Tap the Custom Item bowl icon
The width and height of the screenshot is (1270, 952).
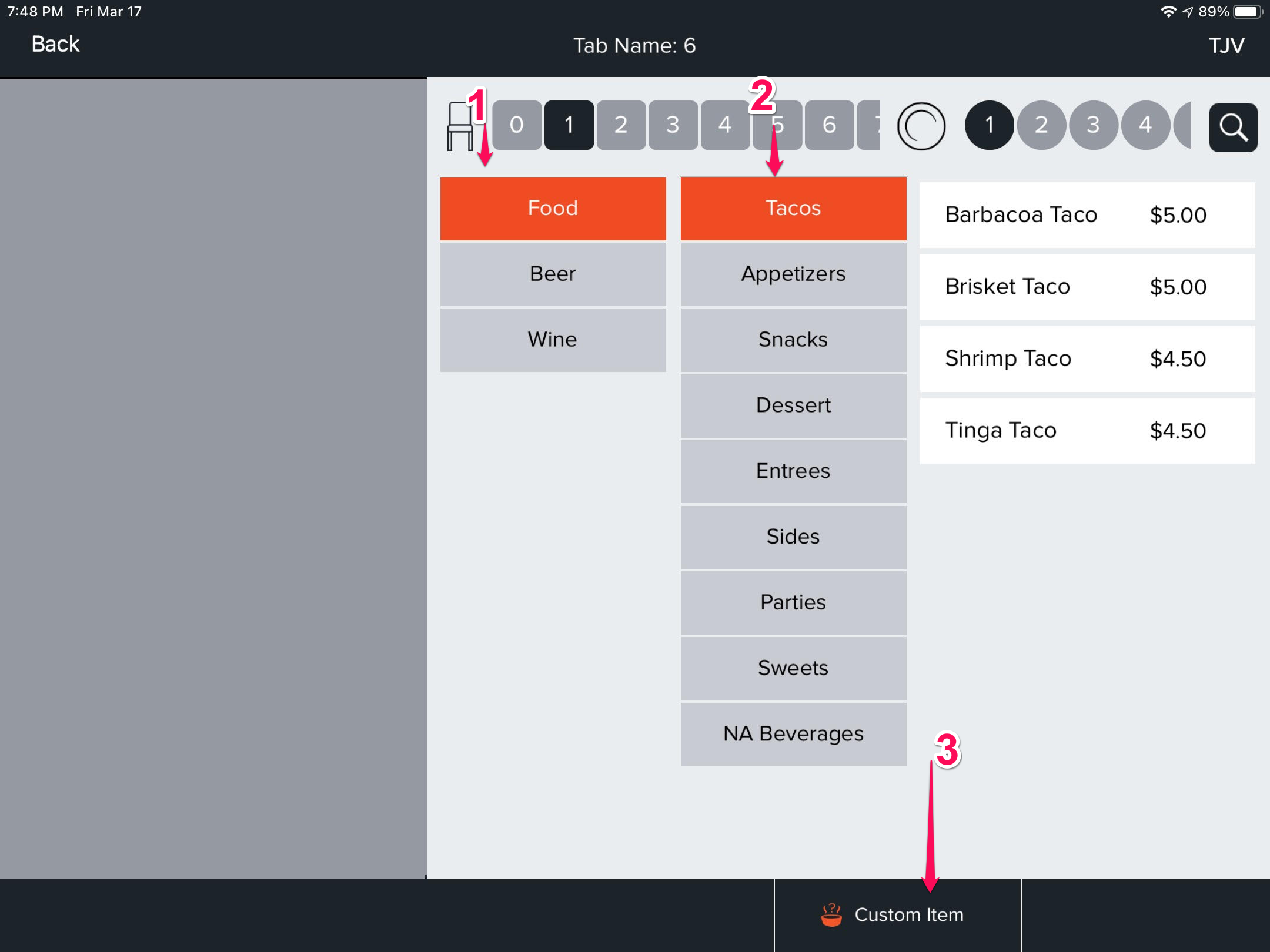(831, 914)
